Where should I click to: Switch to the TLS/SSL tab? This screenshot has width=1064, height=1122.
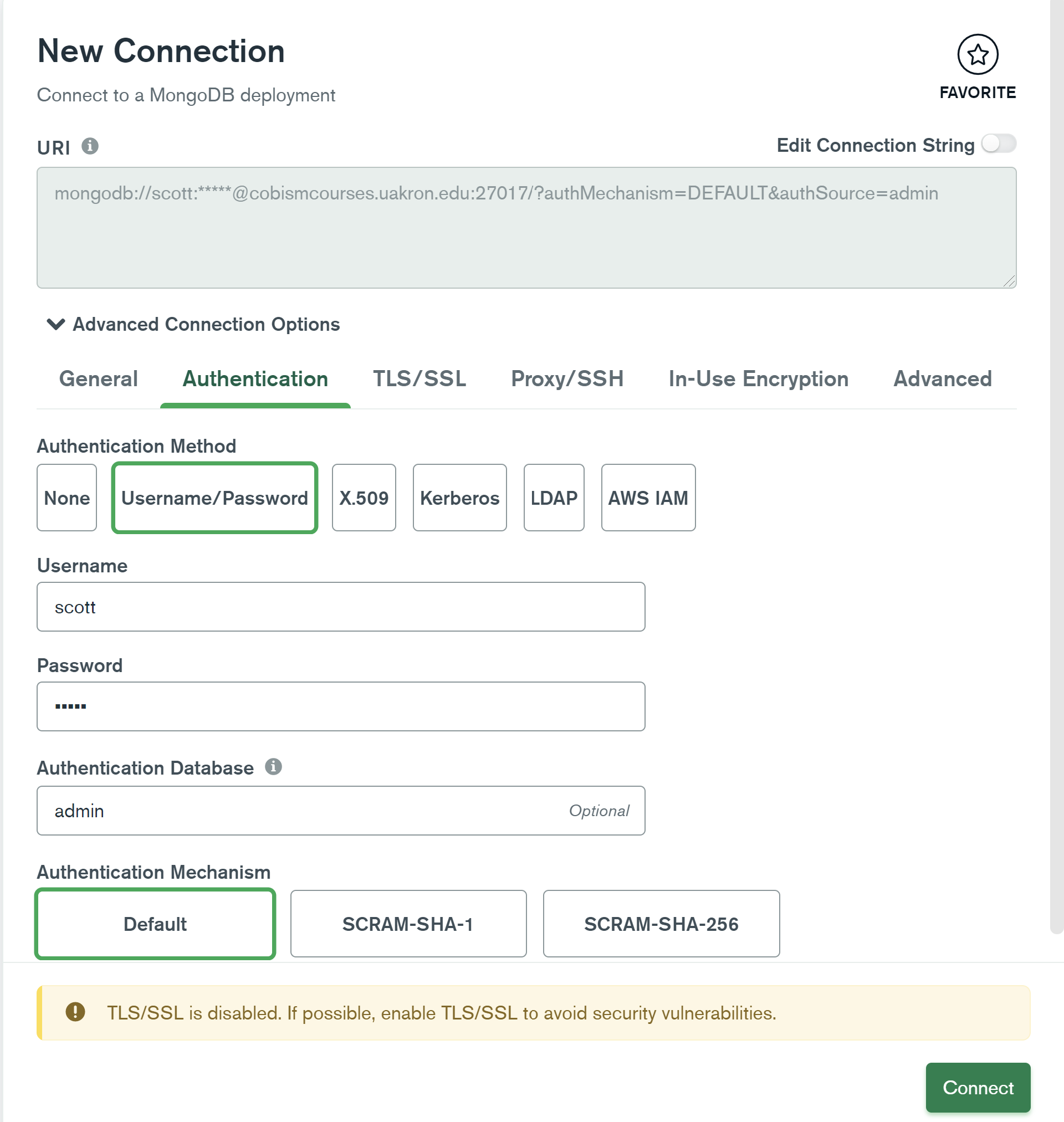(419, 379)
